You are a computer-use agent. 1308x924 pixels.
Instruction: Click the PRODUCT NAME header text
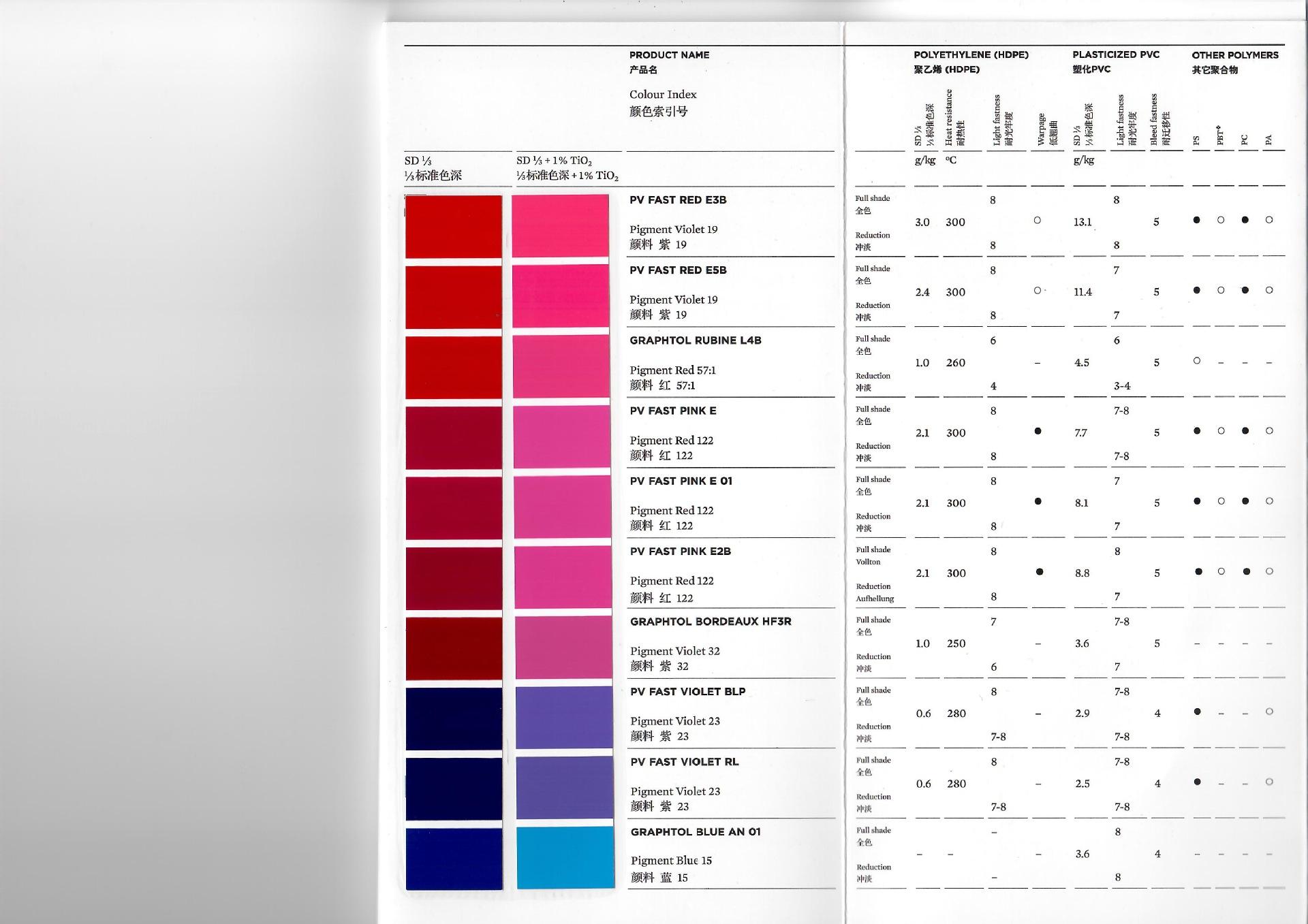click(669, 55)
